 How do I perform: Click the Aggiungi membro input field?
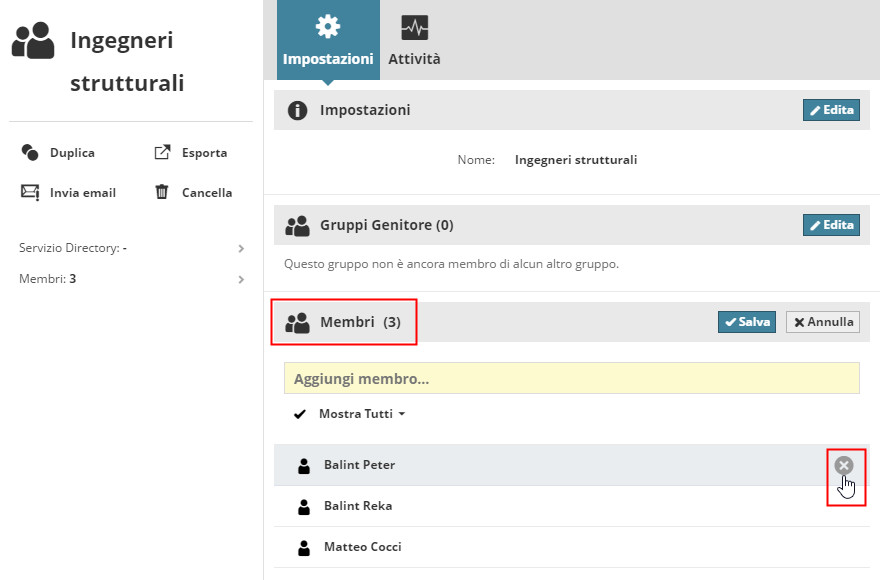(571, 380)
